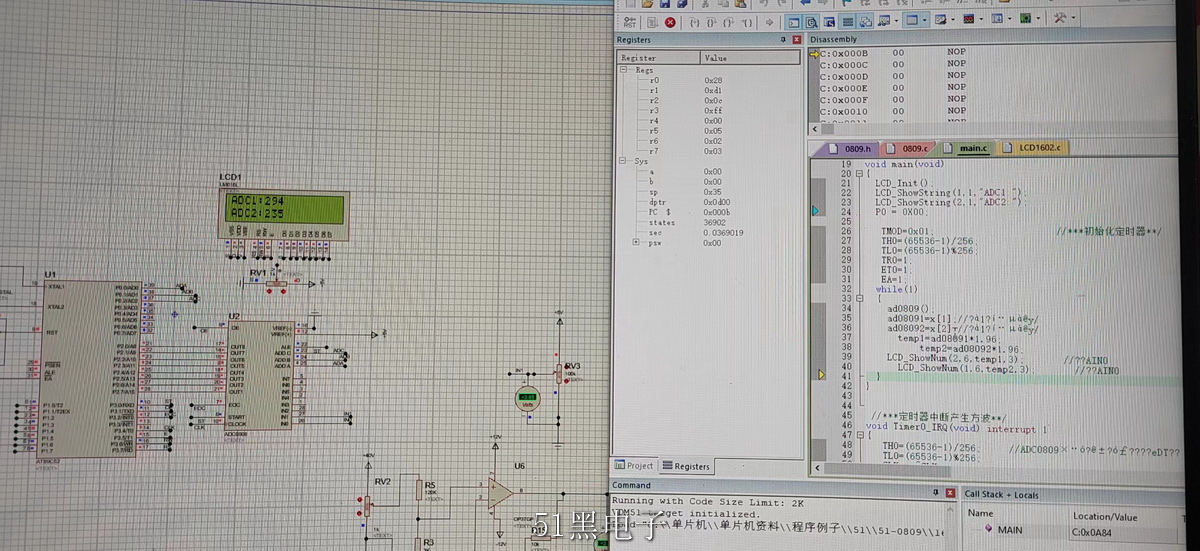Pin the Registers panel with autohide pin
The width and height of the screenshot is (1200, 551).
pos(783,40)
